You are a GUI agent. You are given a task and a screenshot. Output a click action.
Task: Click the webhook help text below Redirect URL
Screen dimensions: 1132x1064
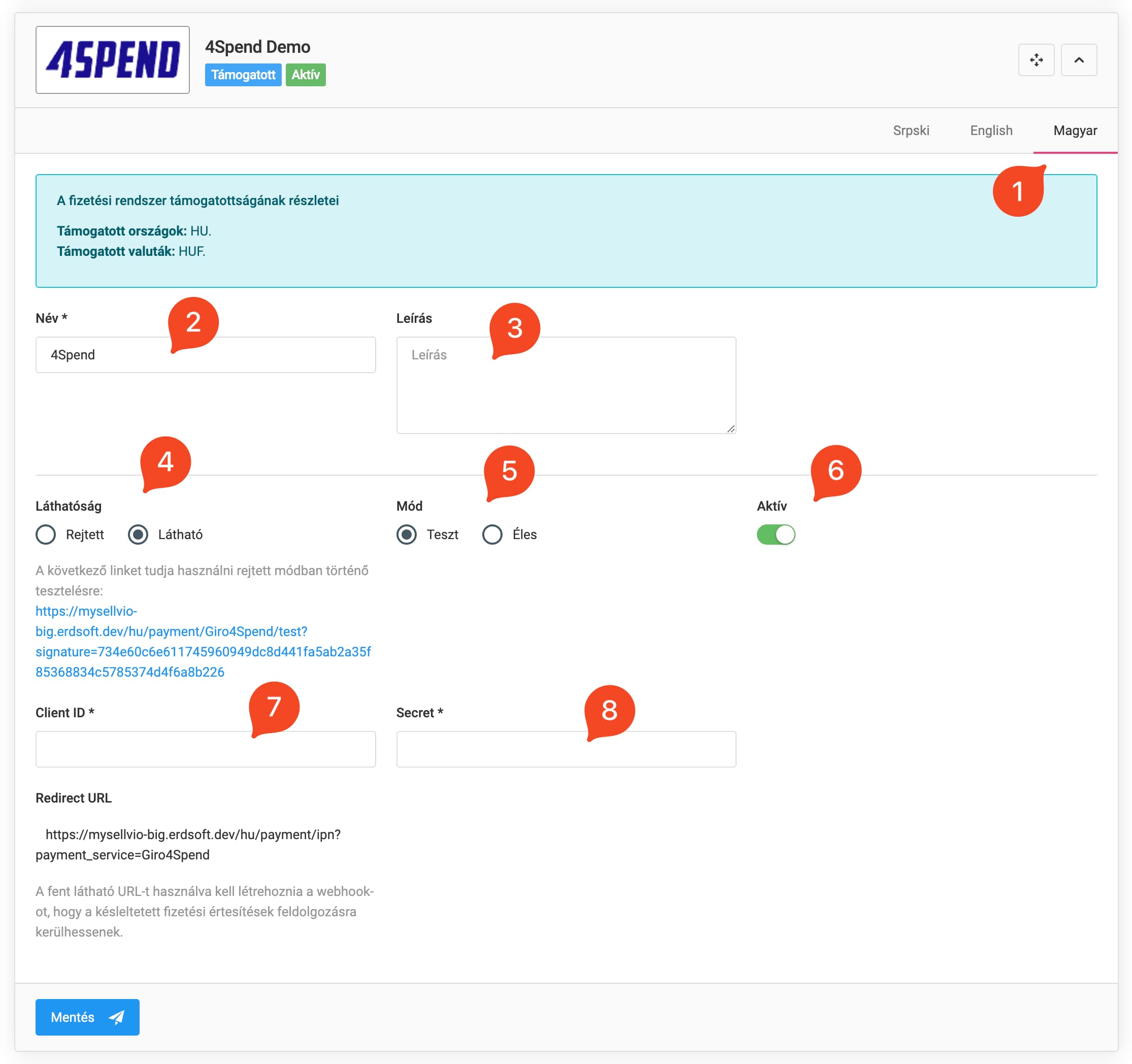point(205,911)
